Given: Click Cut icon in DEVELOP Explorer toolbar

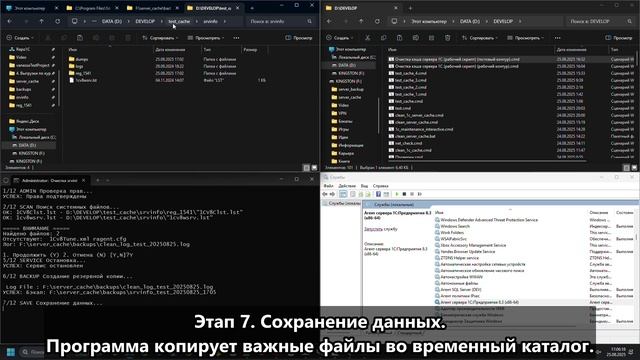Looking at the screenshot, I should tap(367, 38).
